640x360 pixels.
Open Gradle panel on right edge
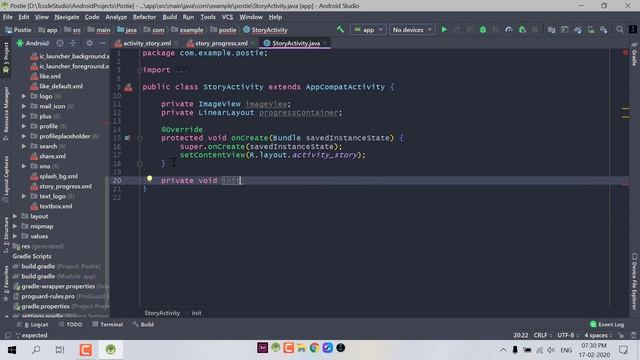[x=634, y=55]
